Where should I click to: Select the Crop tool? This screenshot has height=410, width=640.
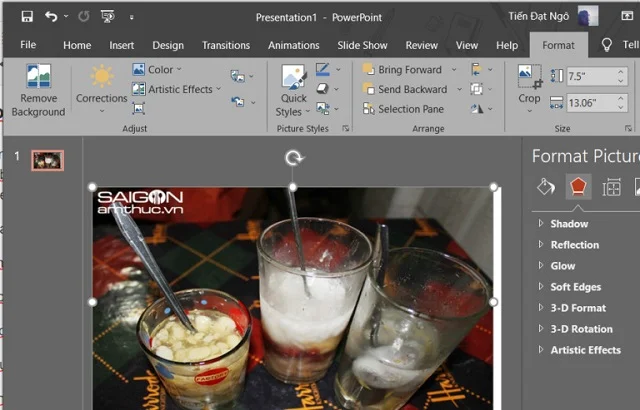(x=529, y=85)
